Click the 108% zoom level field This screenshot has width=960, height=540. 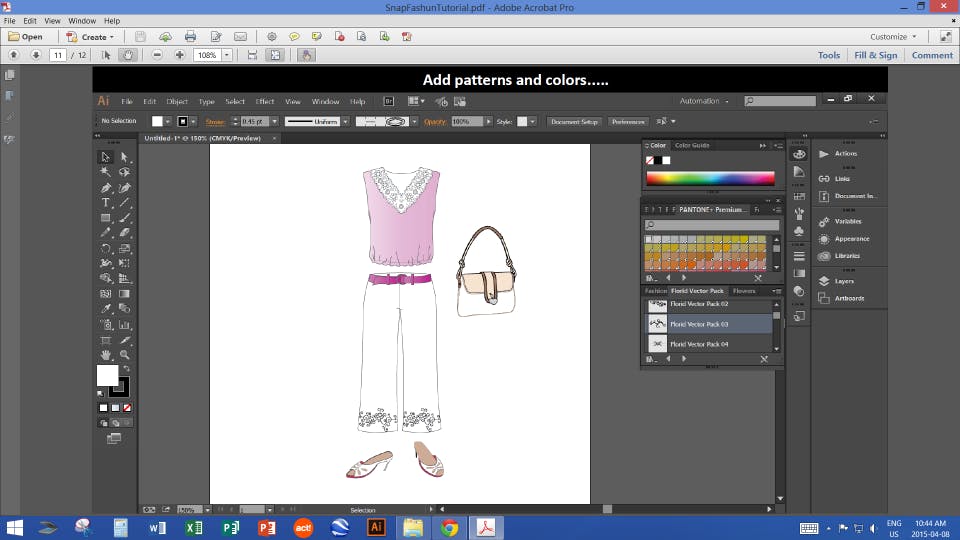[x=207, y=55]
